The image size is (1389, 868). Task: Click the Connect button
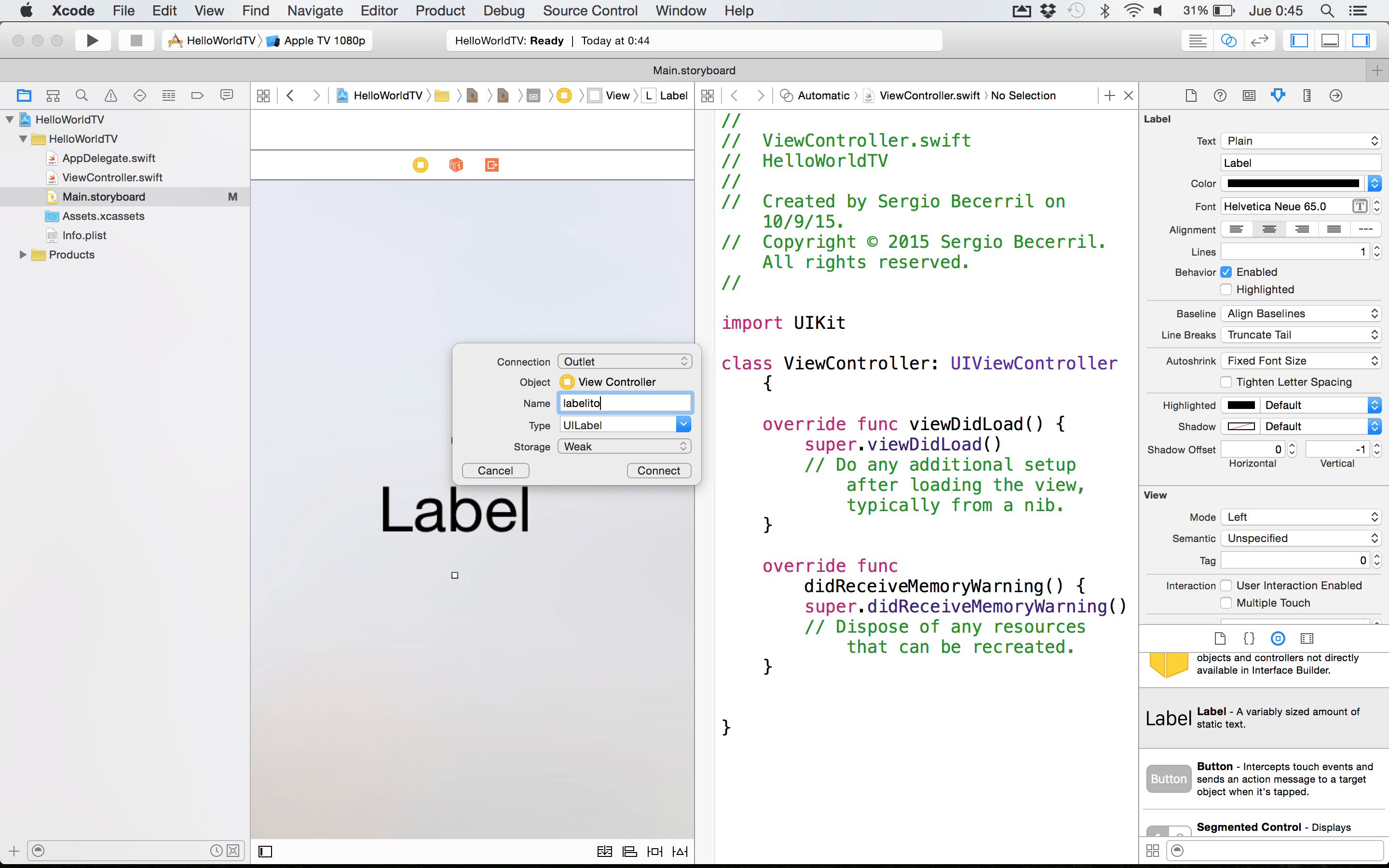[x=658, y=471]
